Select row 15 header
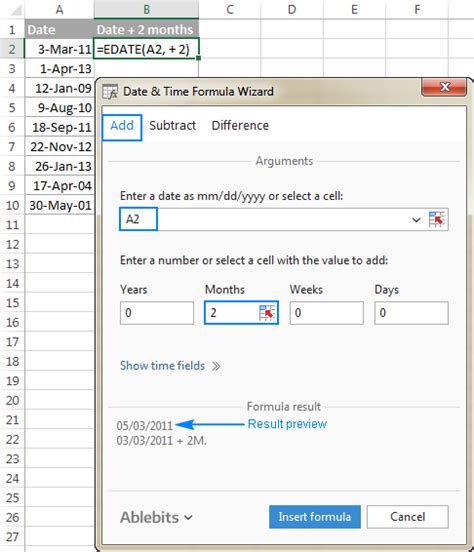The image size is (474, 552). point(12,303)
